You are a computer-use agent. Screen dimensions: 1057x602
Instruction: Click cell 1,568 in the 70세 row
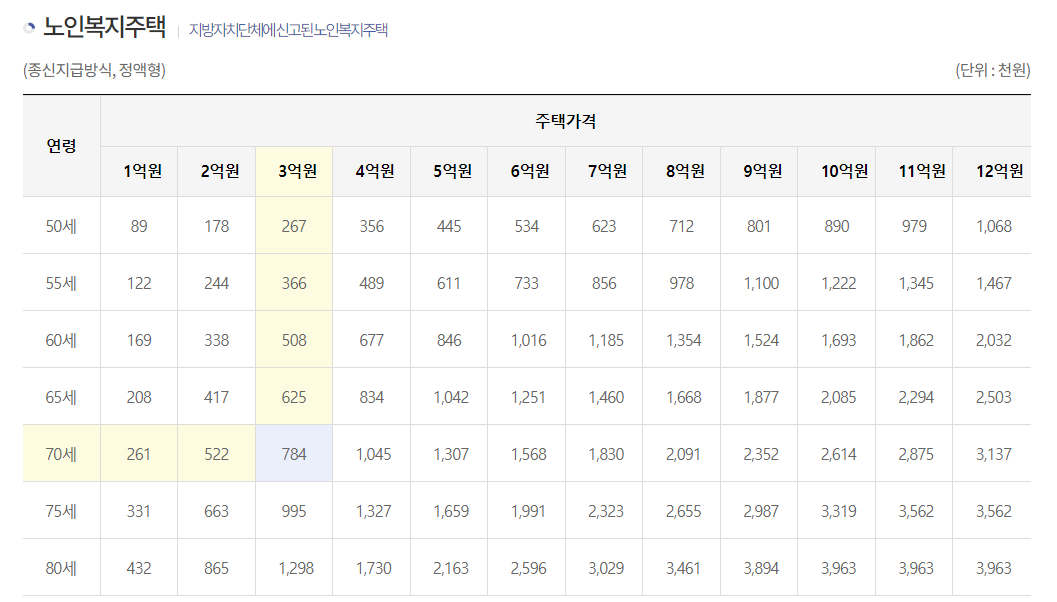pyautogui.click(x=526, y=454)
